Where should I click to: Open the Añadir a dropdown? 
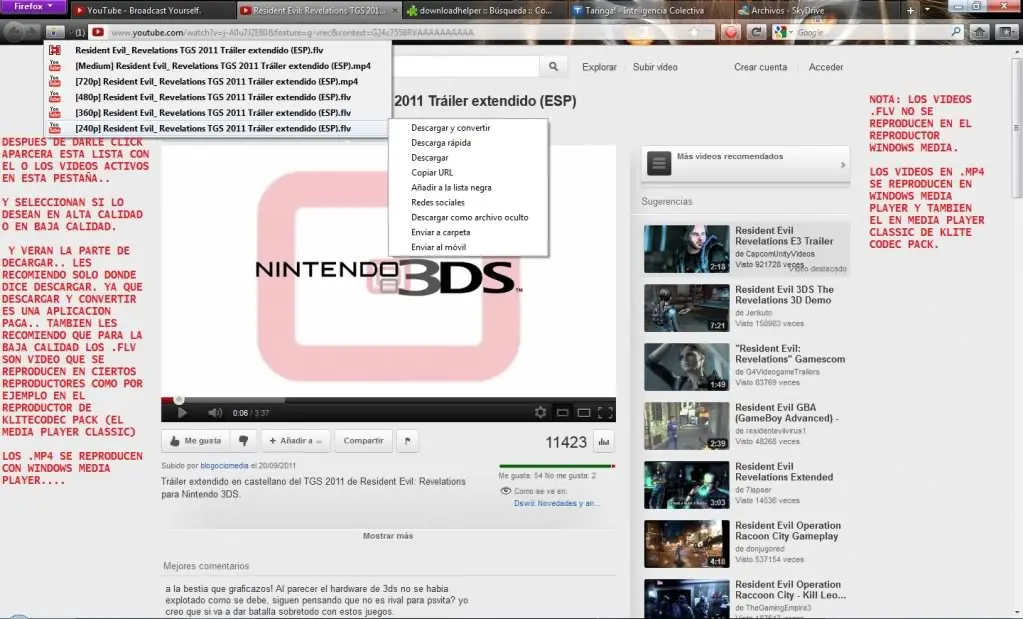click(296, 441)
